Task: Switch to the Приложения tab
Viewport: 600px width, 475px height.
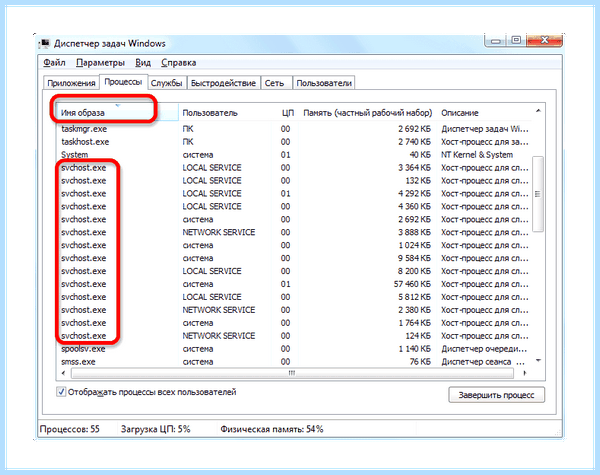Action: click(x=71, y=83)
